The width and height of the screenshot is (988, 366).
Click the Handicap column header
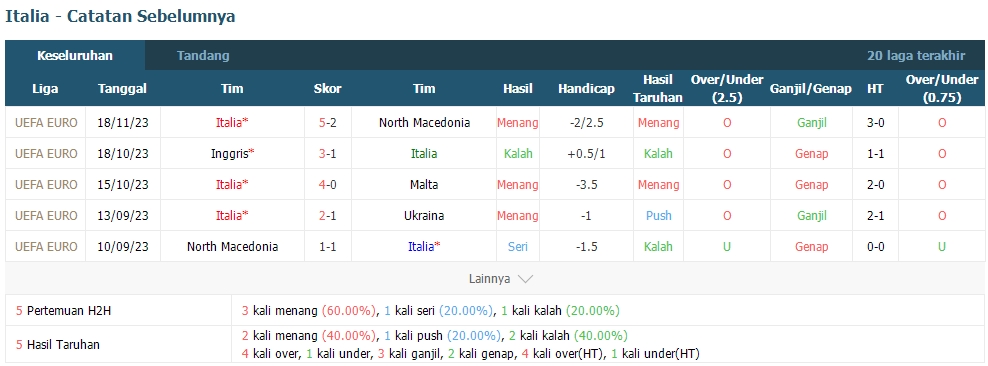tap(586, 89)
